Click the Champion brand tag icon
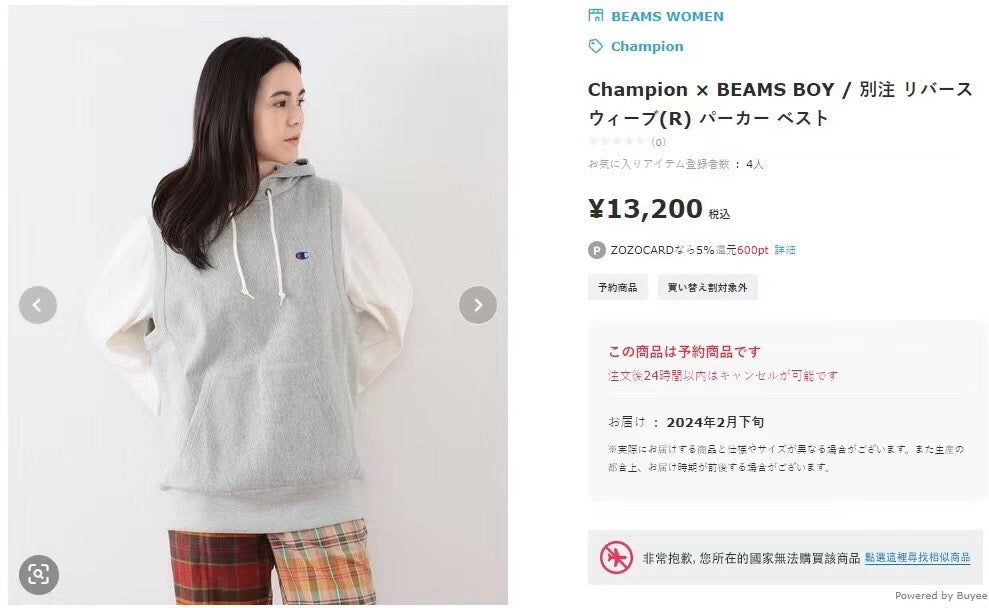 tap(595, 46)
